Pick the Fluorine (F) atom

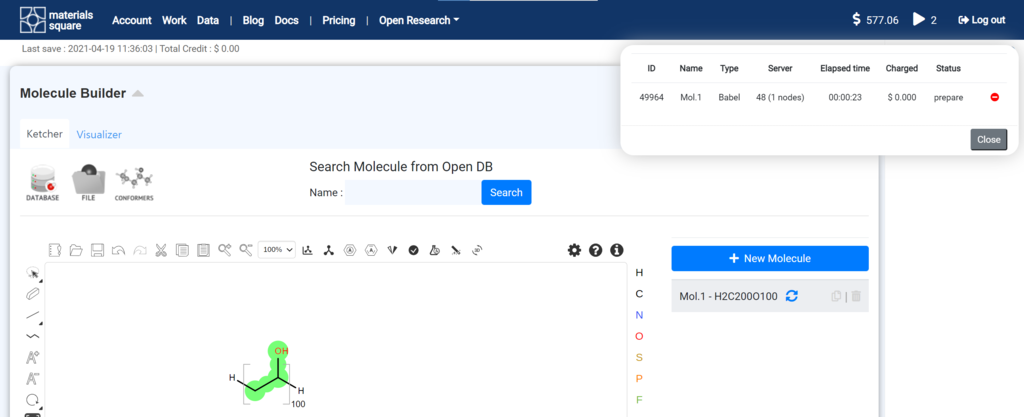coord(639,399)
